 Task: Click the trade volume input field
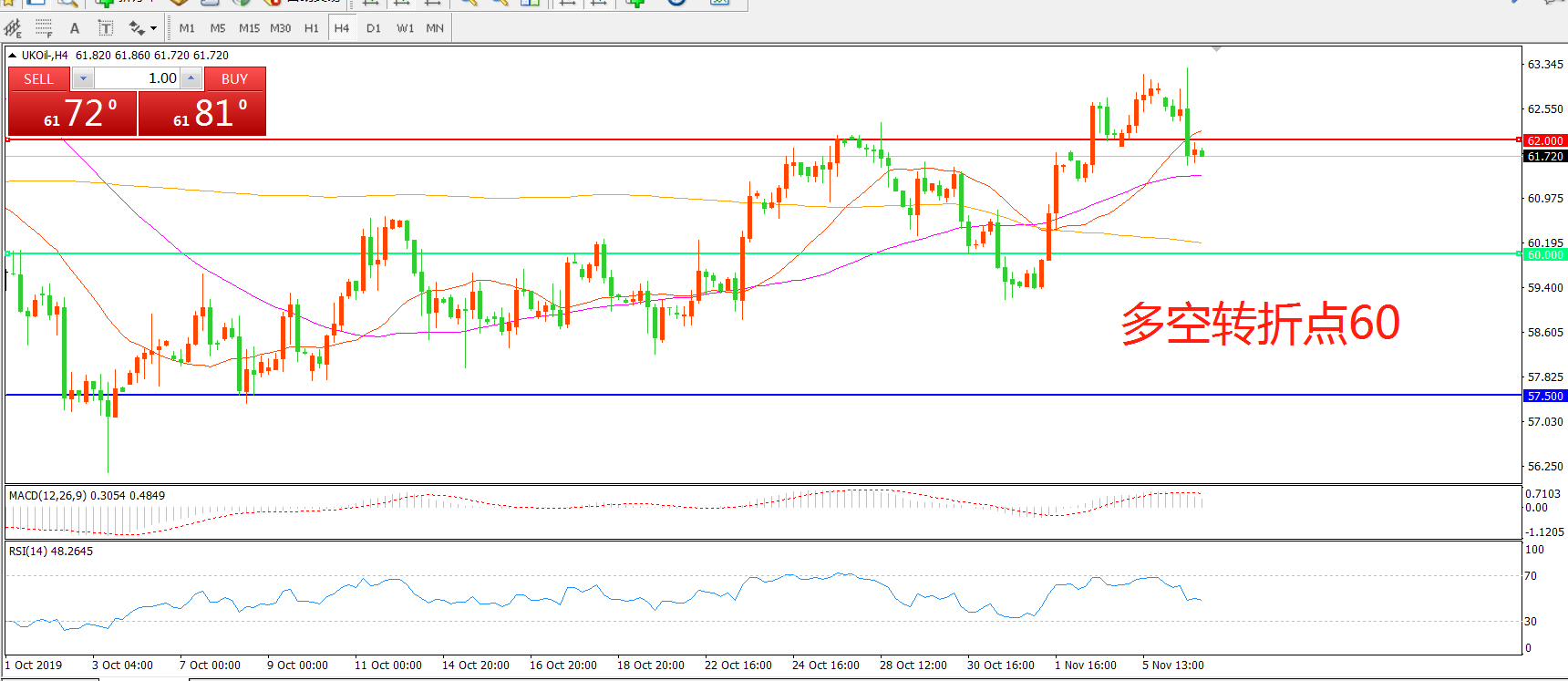[137, 78]
